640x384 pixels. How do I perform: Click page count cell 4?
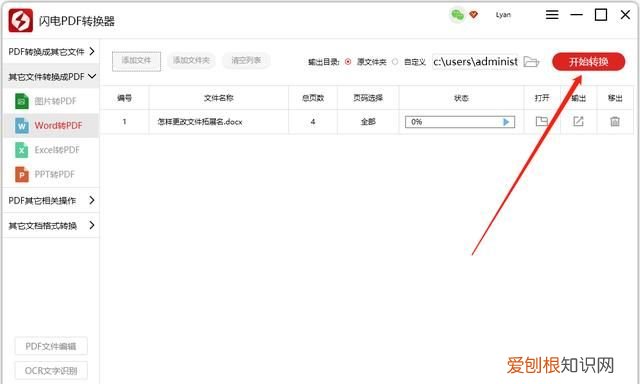click(313, 122)
